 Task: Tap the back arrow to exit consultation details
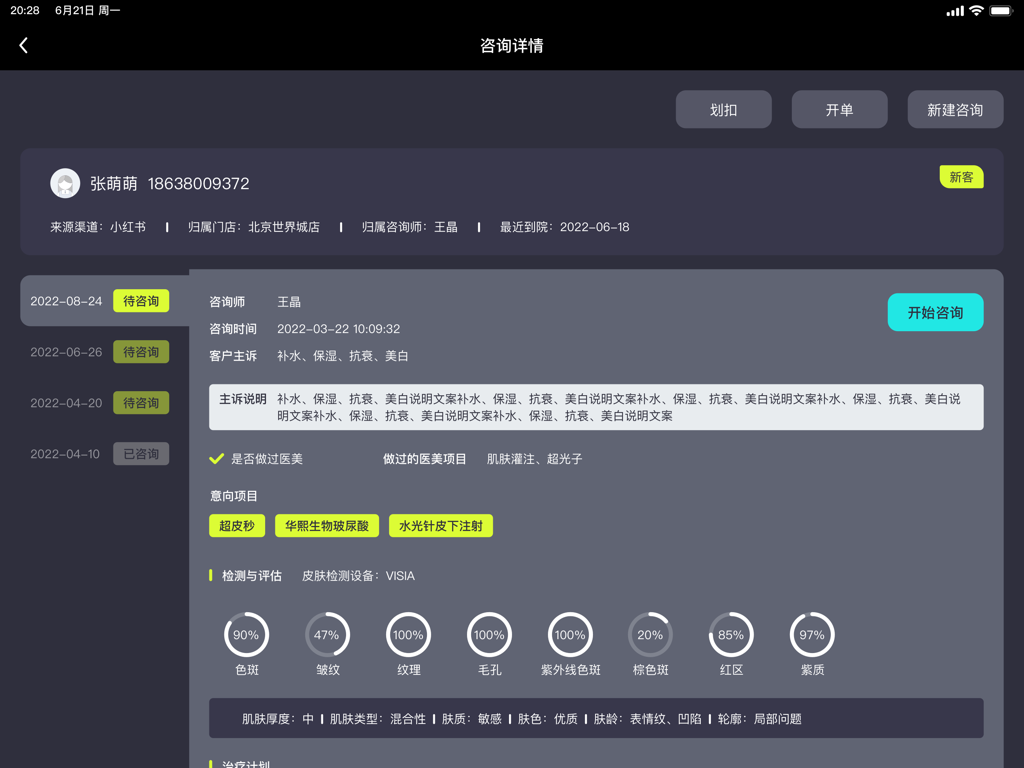(x=22, y=44)
